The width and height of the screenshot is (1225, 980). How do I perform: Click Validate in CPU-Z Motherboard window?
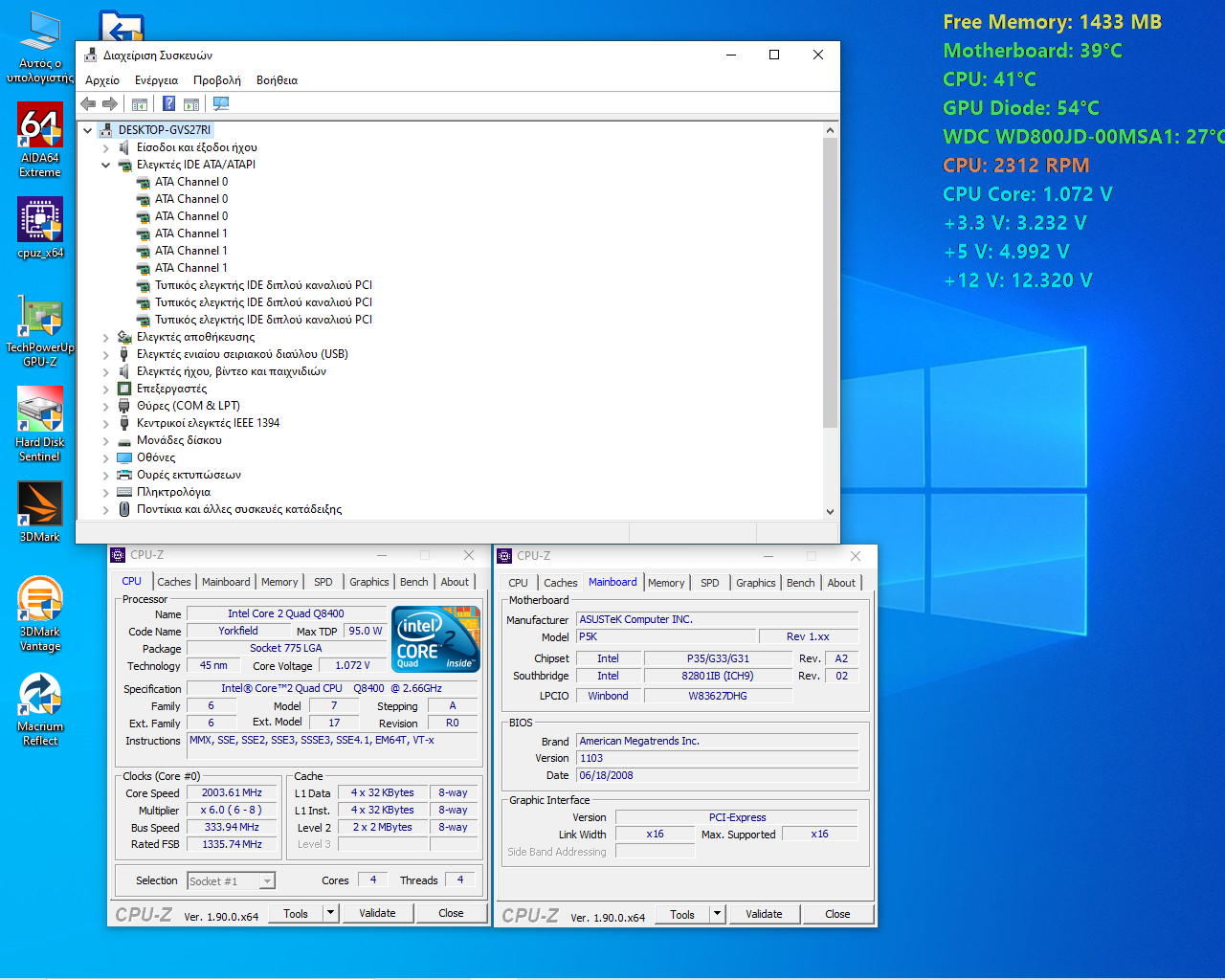click(x=764, y=914)
